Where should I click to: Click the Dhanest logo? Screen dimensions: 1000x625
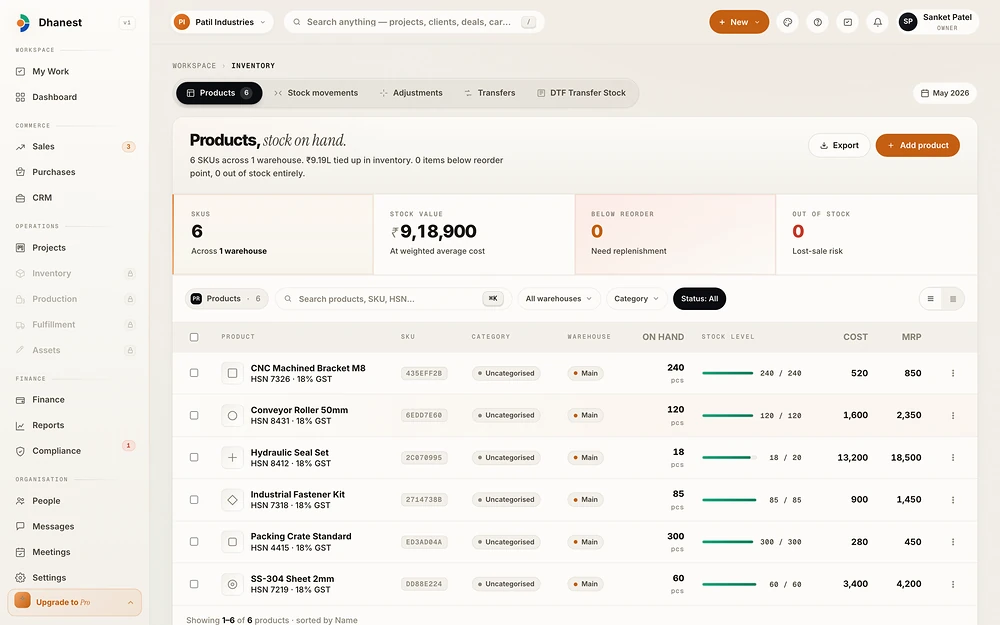[23, 22]
